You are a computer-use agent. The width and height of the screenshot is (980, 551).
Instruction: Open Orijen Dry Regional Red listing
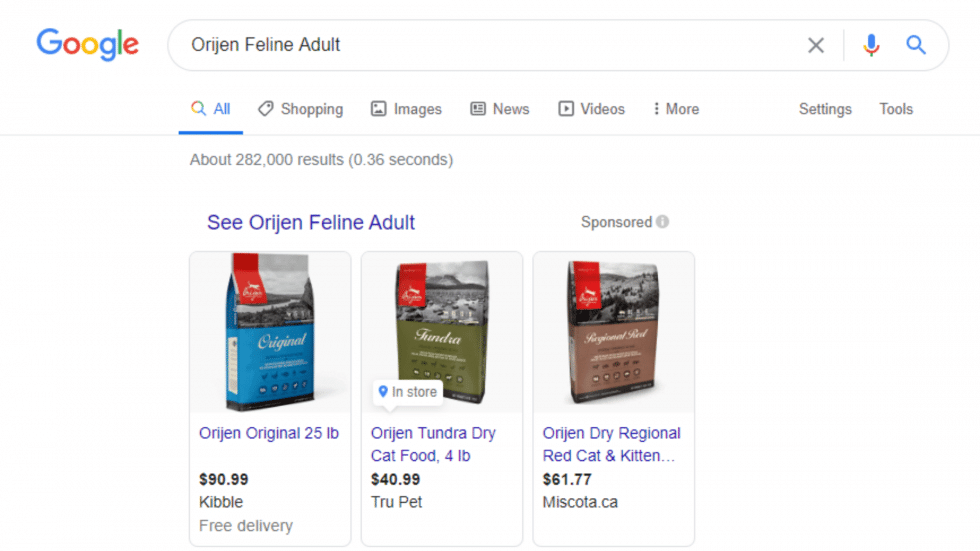pyautogui.click(x=611, y=444)
